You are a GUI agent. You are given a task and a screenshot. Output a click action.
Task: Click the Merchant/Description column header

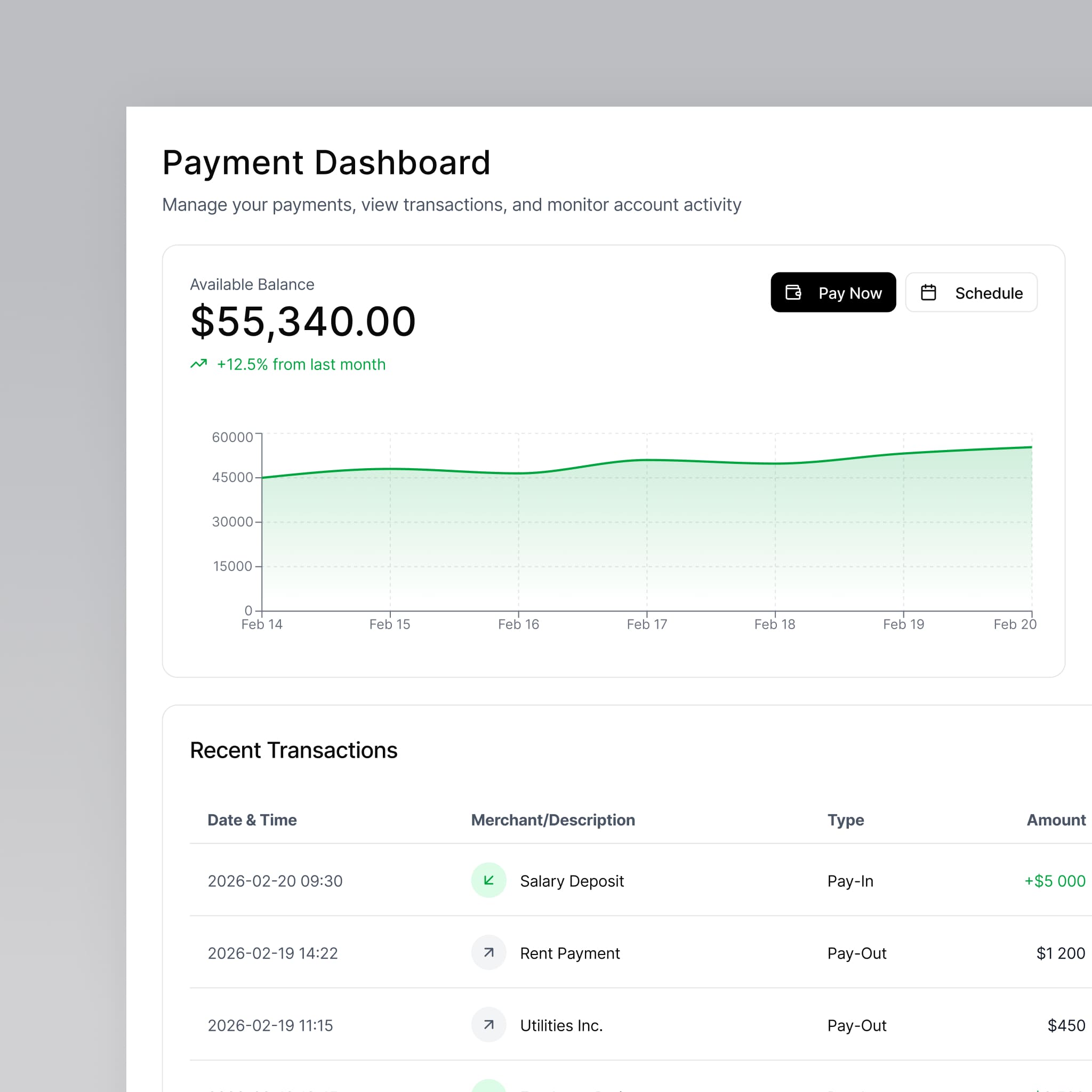point(553,820)
